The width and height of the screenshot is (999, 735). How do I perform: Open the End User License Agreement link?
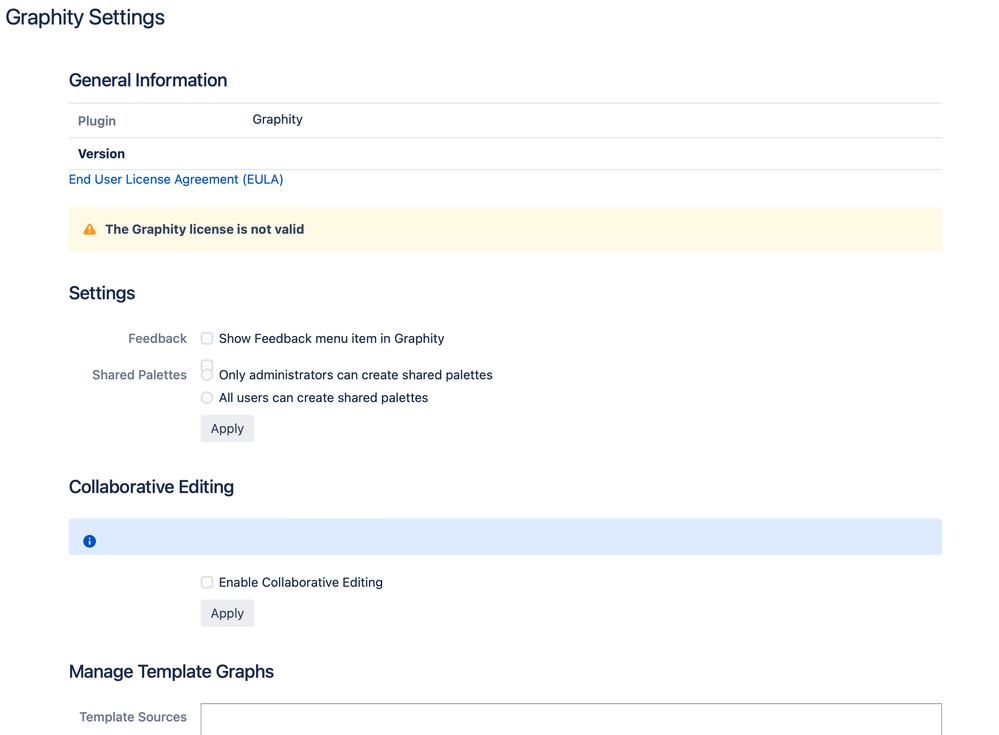click(x=176, y=180)
